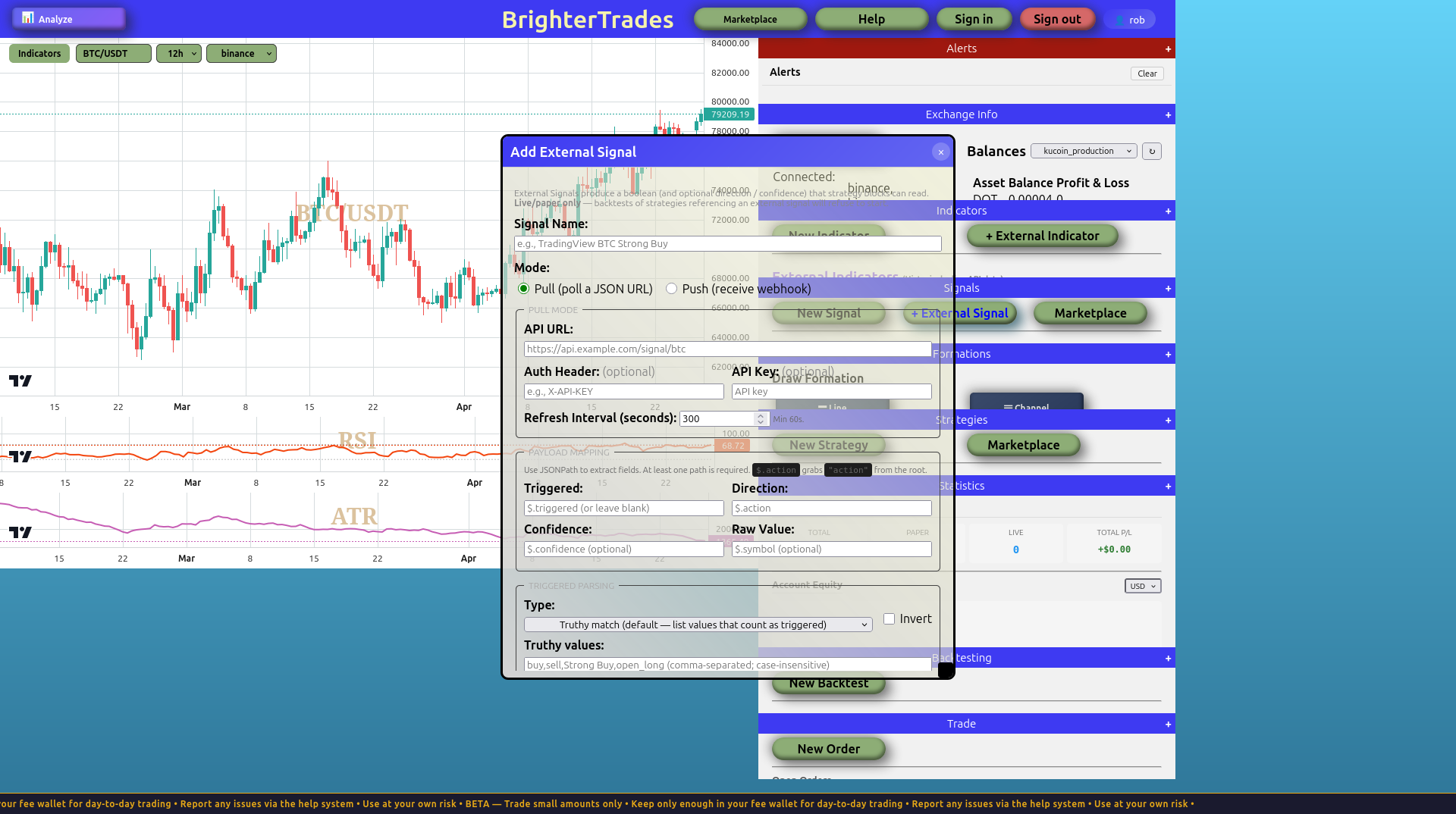Open the kucoin_production balances dropdown
The image size is (1456, 814).
click(1084, 151)
